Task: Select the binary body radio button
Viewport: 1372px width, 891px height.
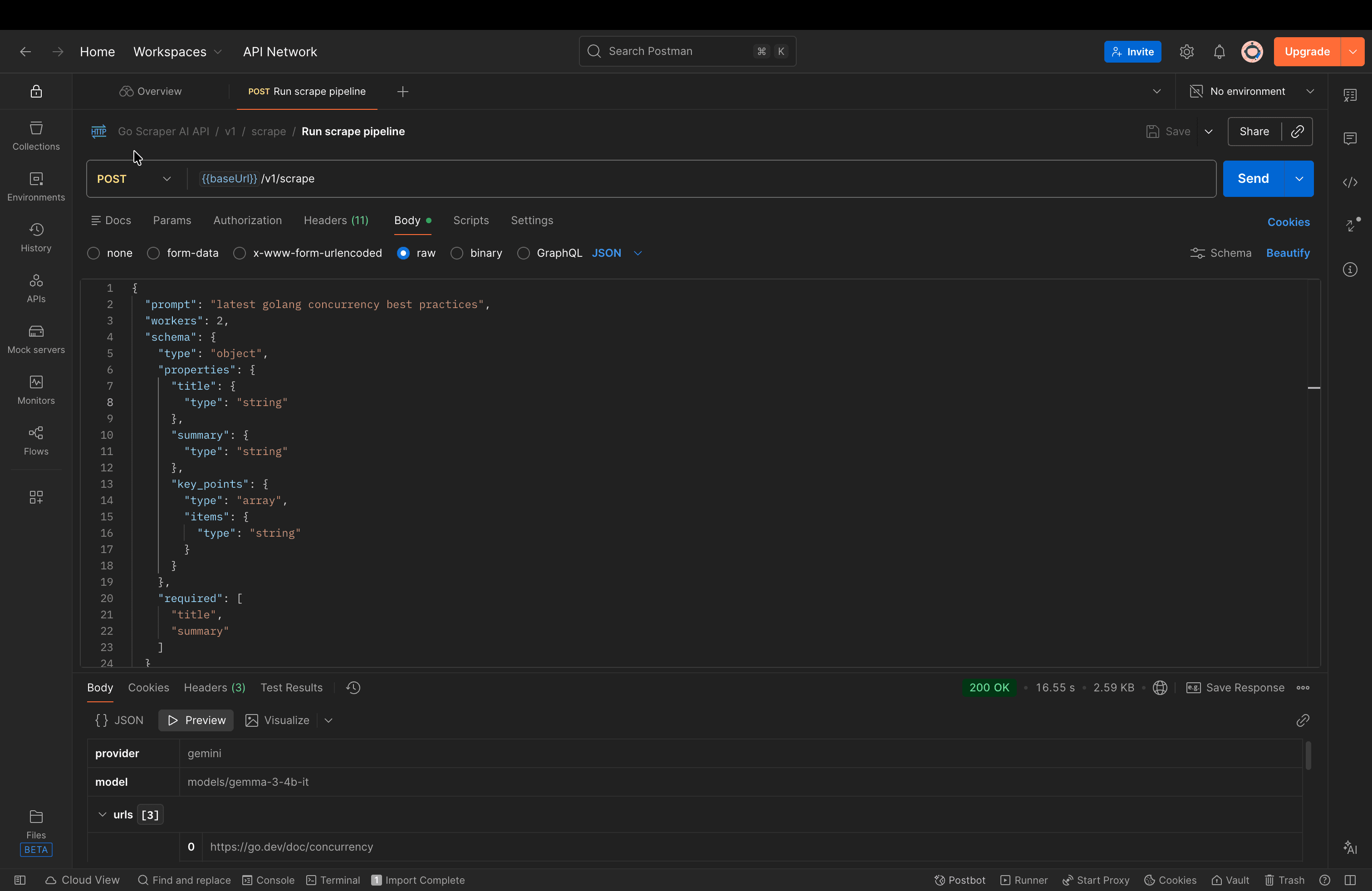Action: coord(456,253)
